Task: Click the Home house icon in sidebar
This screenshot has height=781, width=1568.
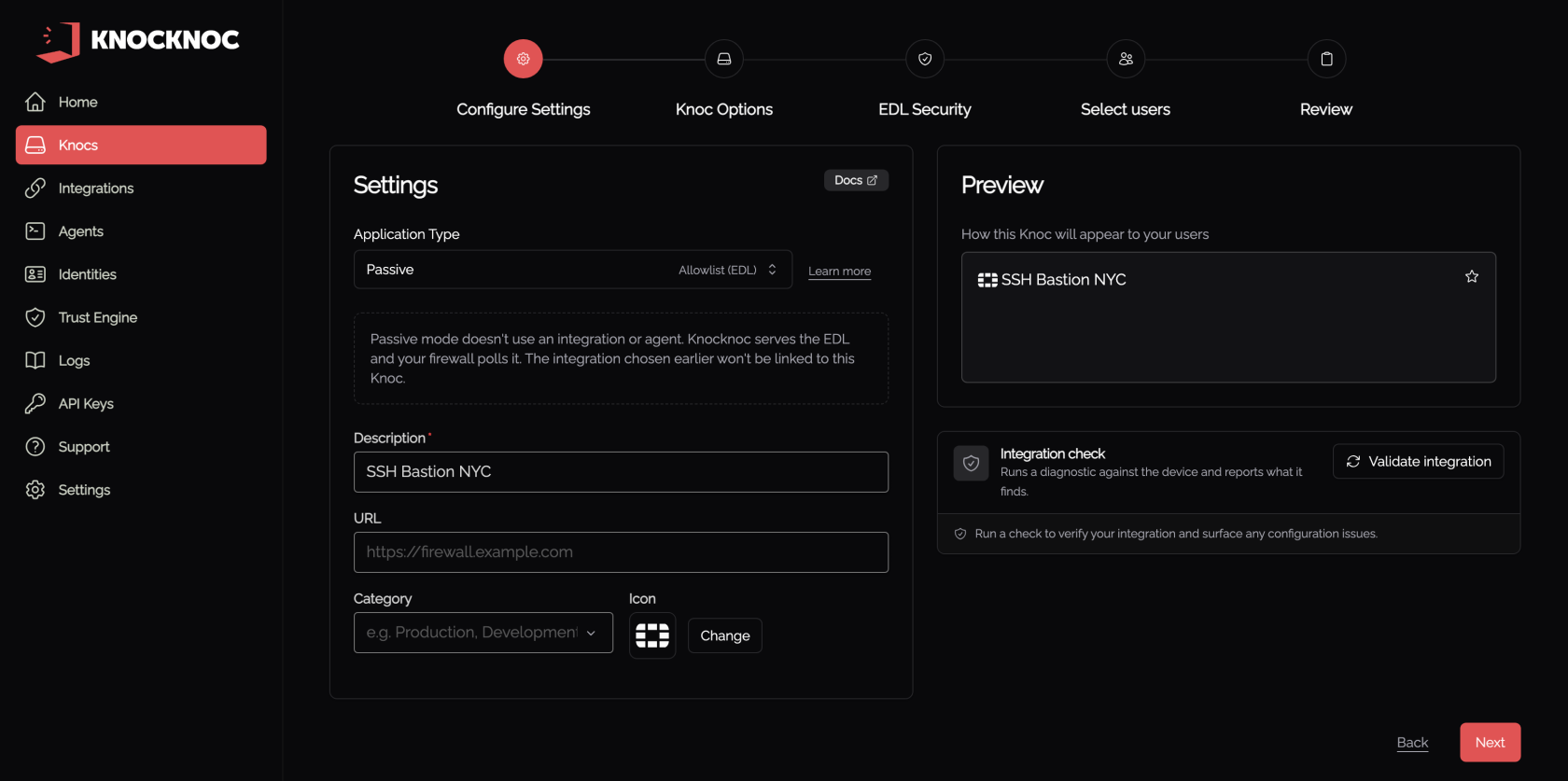Action: [35, 102]
